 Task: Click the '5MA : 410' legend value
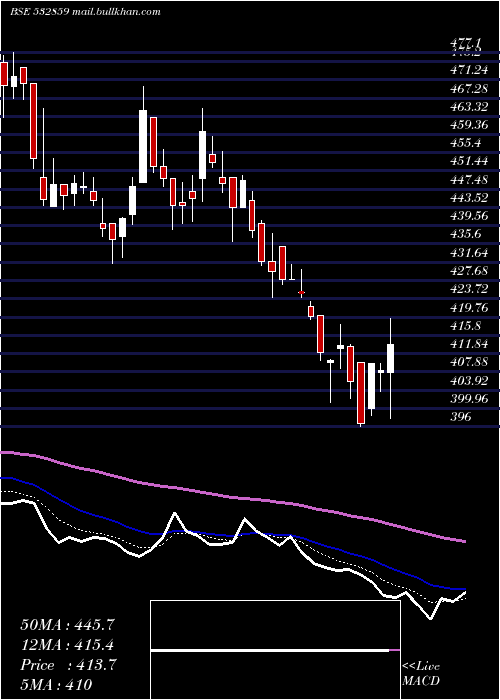[x=56, y=685]
